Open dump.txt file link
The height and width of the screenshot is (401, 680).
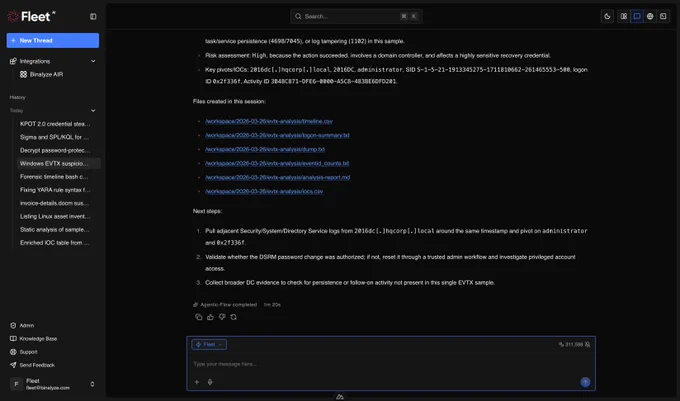point(265,149)
